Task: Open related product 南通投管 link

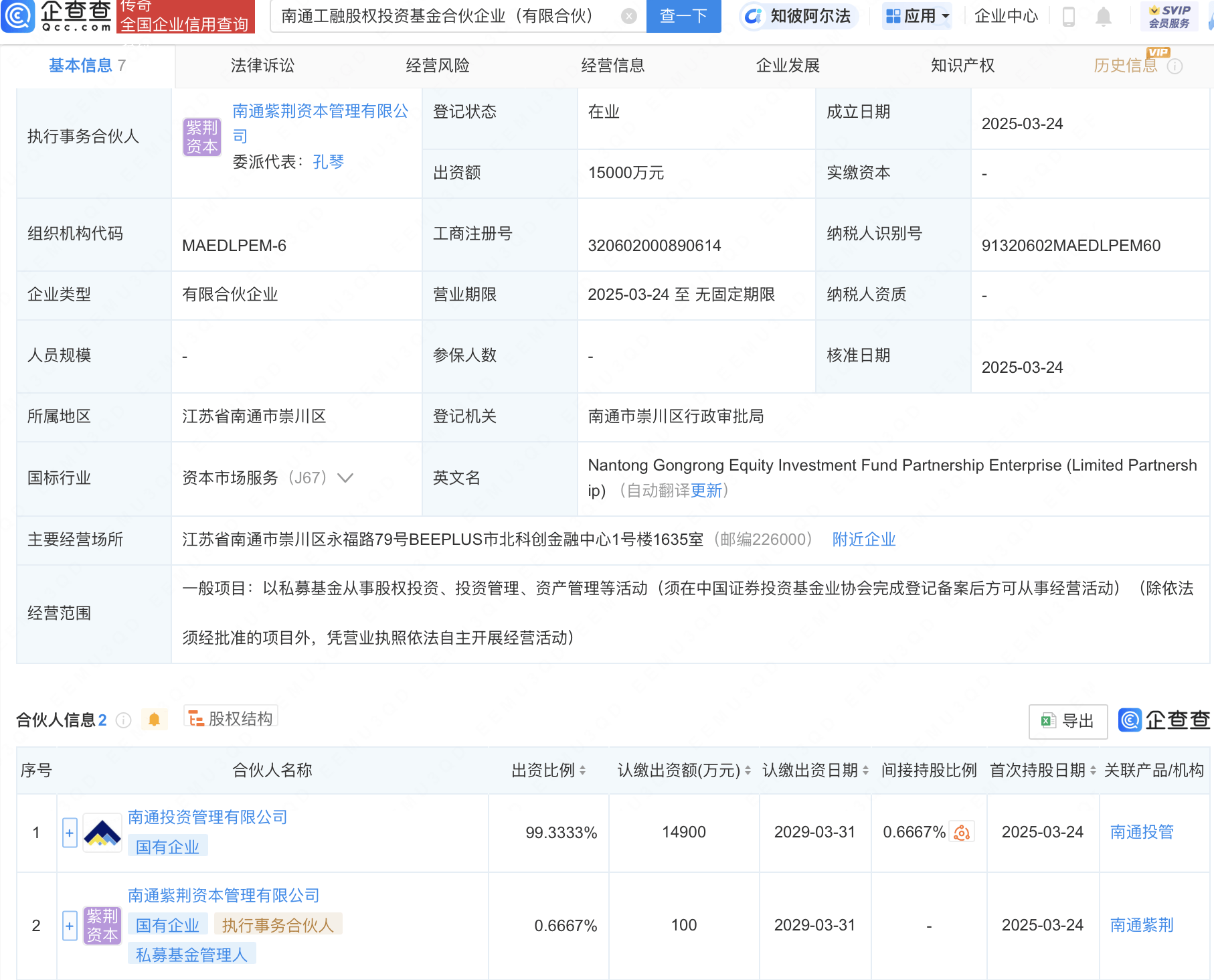Action: tap(1142, 832)
